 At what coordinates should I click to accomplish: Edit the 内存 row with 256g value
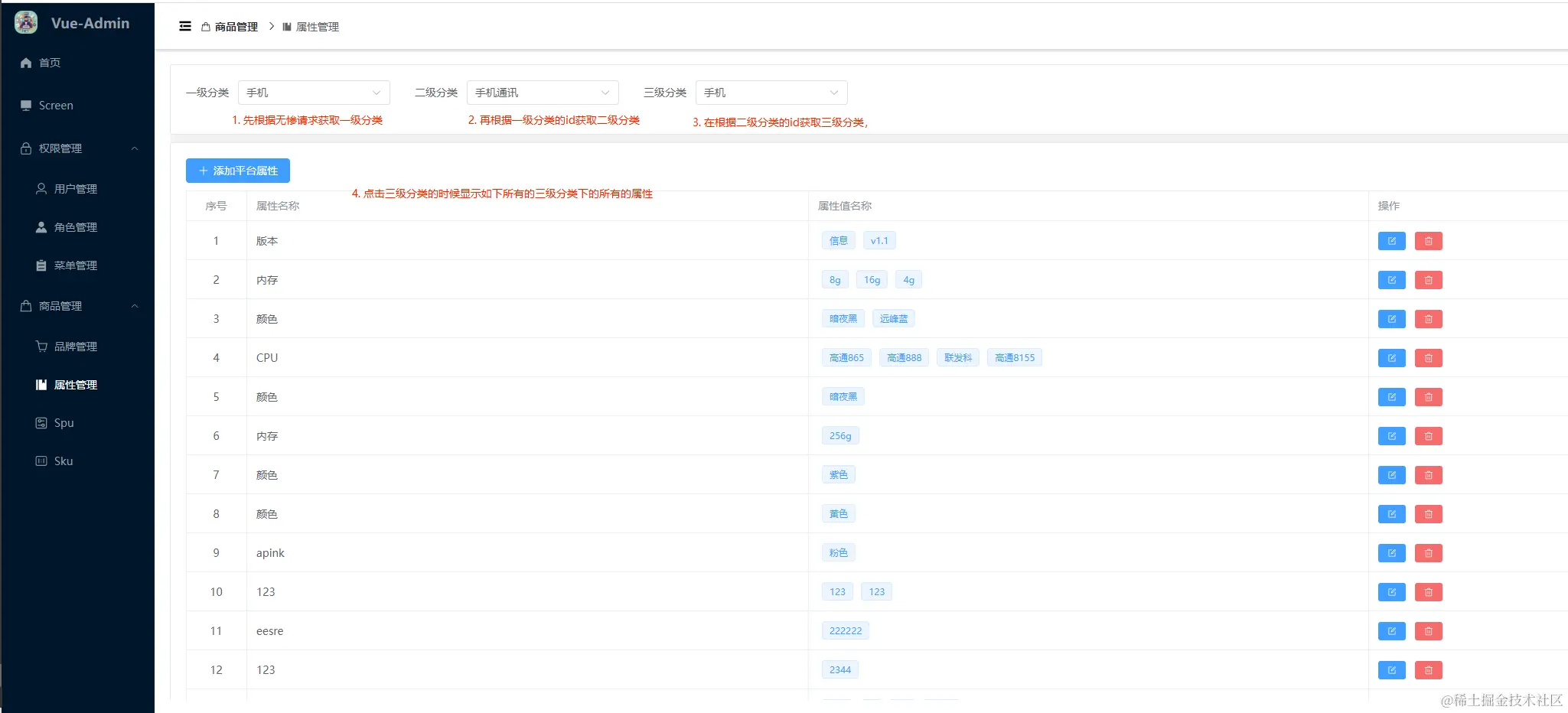1391,436
